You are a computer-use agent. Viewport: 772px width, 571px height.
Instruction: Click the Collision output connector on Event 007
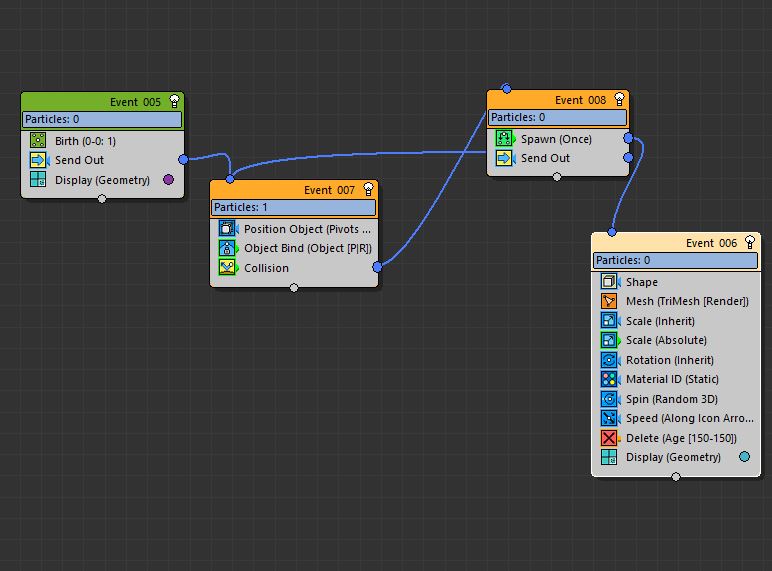coord(377,267)
